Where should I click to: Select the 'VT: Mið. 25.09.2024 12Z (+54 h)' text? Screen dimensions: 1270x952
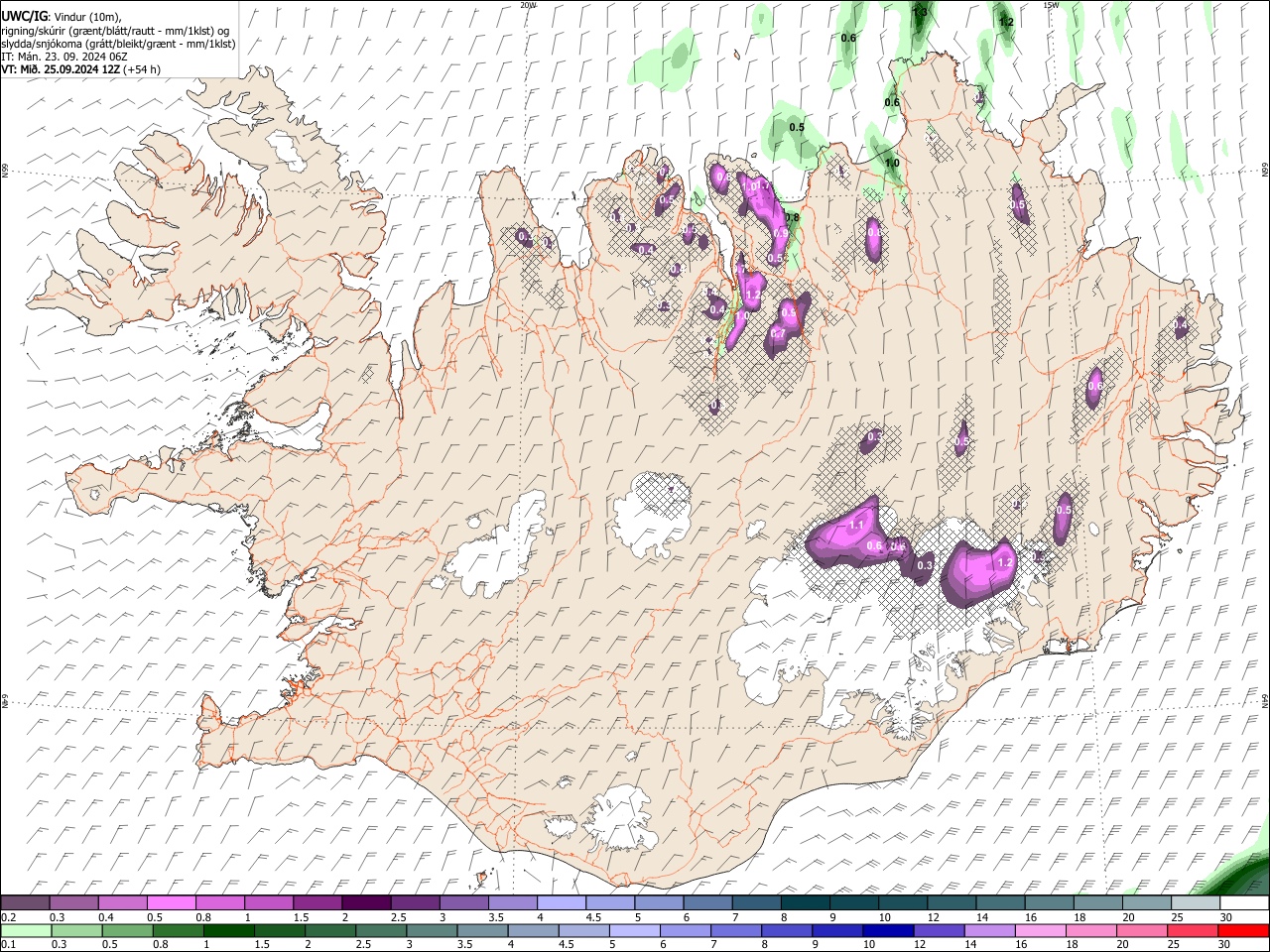tap(81, 69)
